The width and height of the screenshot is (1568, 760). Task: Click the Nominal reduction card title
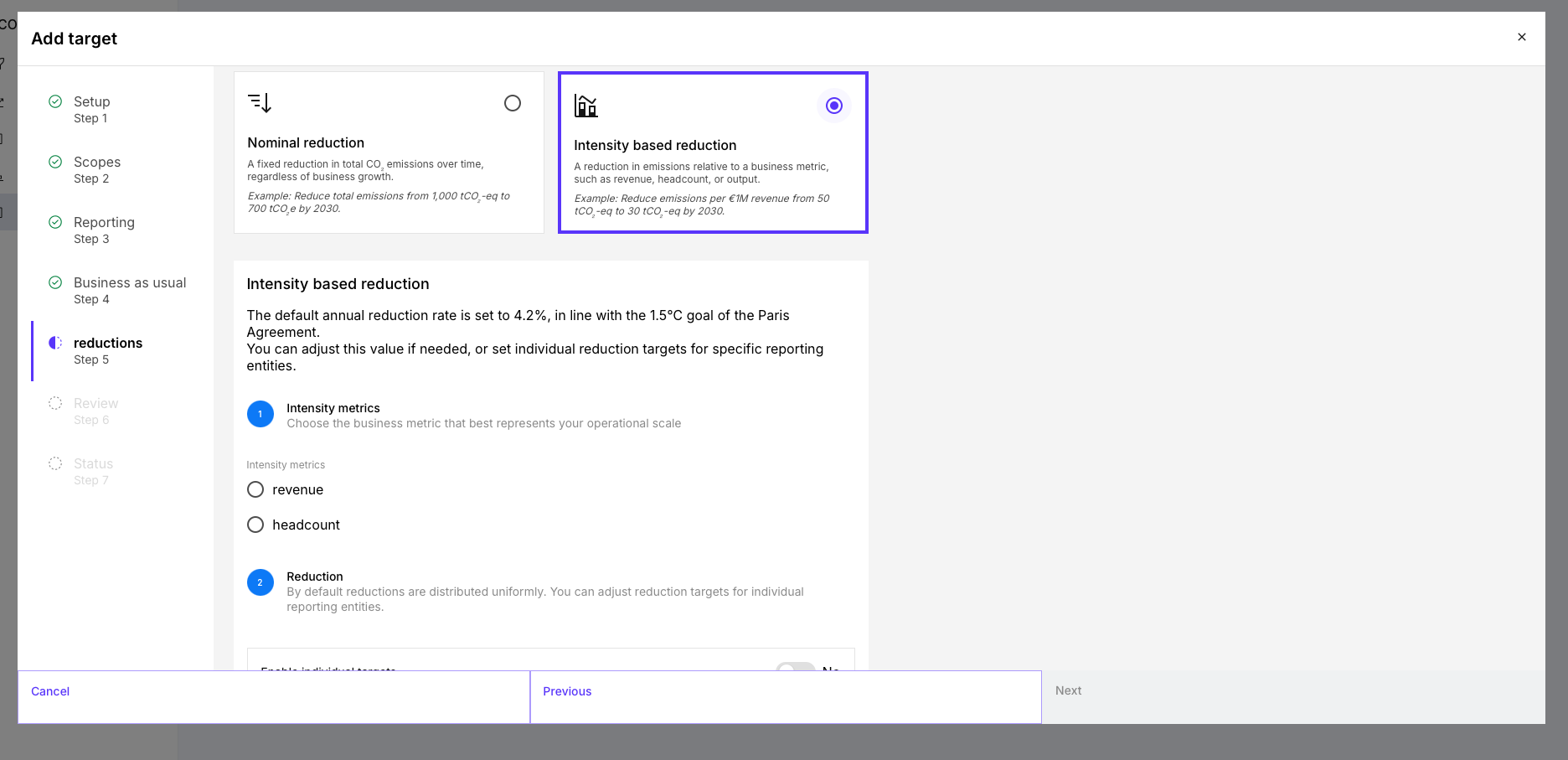306,142
